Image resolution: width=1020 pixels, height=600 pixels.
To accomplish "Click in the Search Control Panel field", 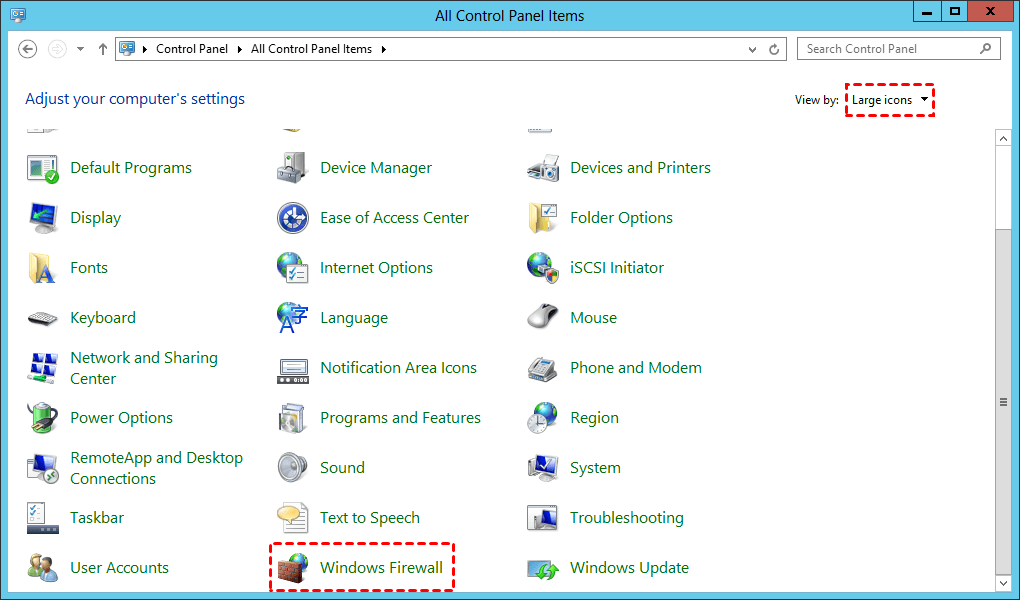I will 888,49.
